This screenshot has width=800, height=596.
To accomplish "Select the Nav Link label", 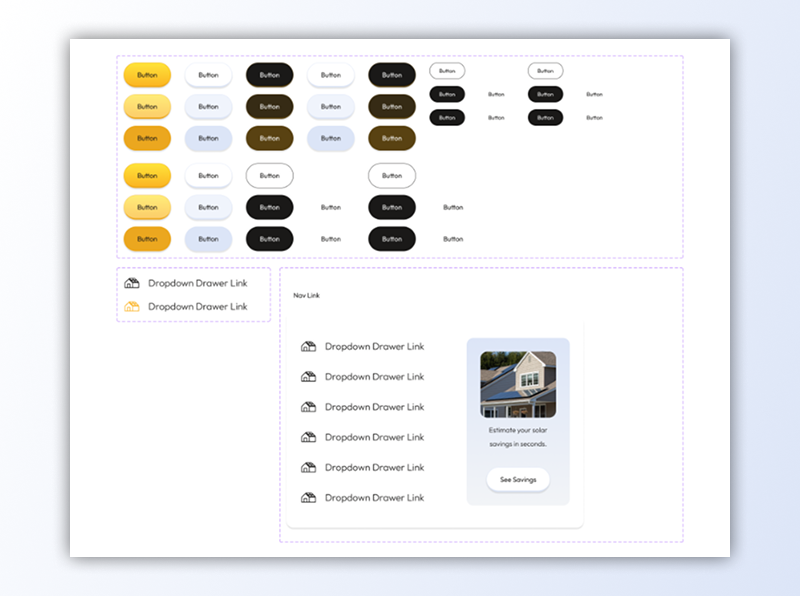I will click(306, 296).
